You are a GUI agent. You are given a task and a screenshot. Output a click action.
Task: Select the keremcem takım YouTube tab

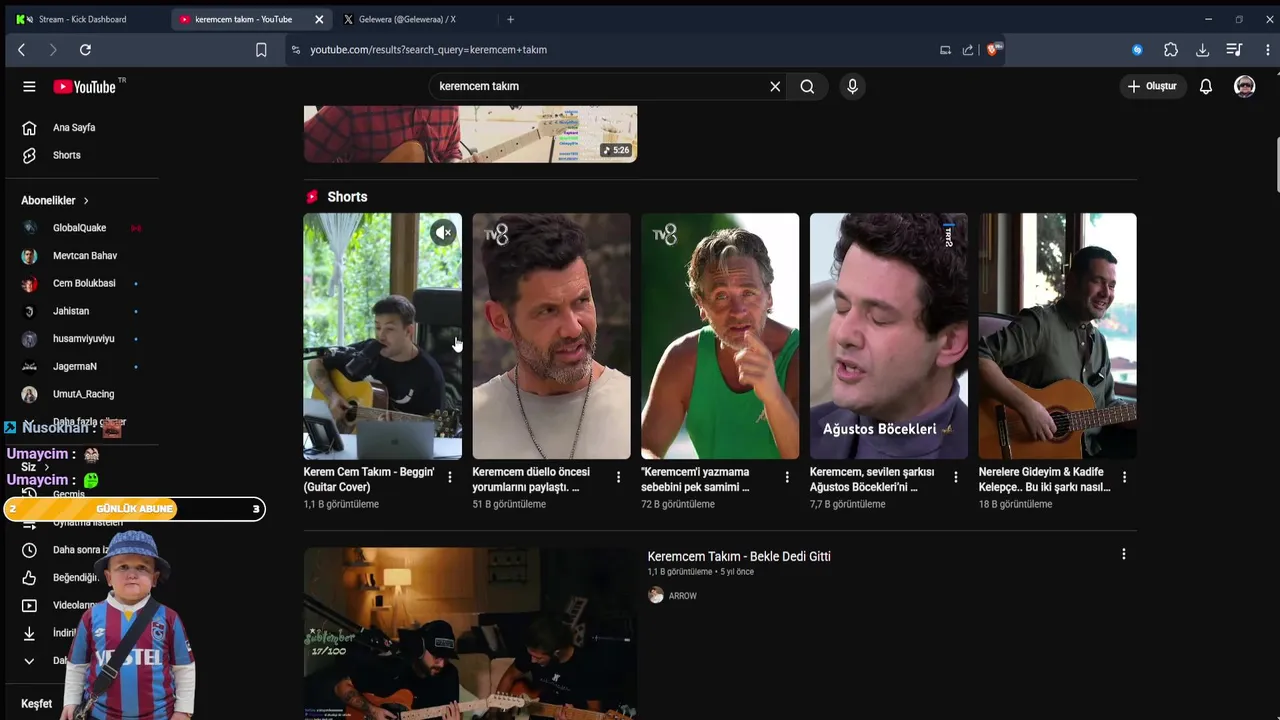243,19
